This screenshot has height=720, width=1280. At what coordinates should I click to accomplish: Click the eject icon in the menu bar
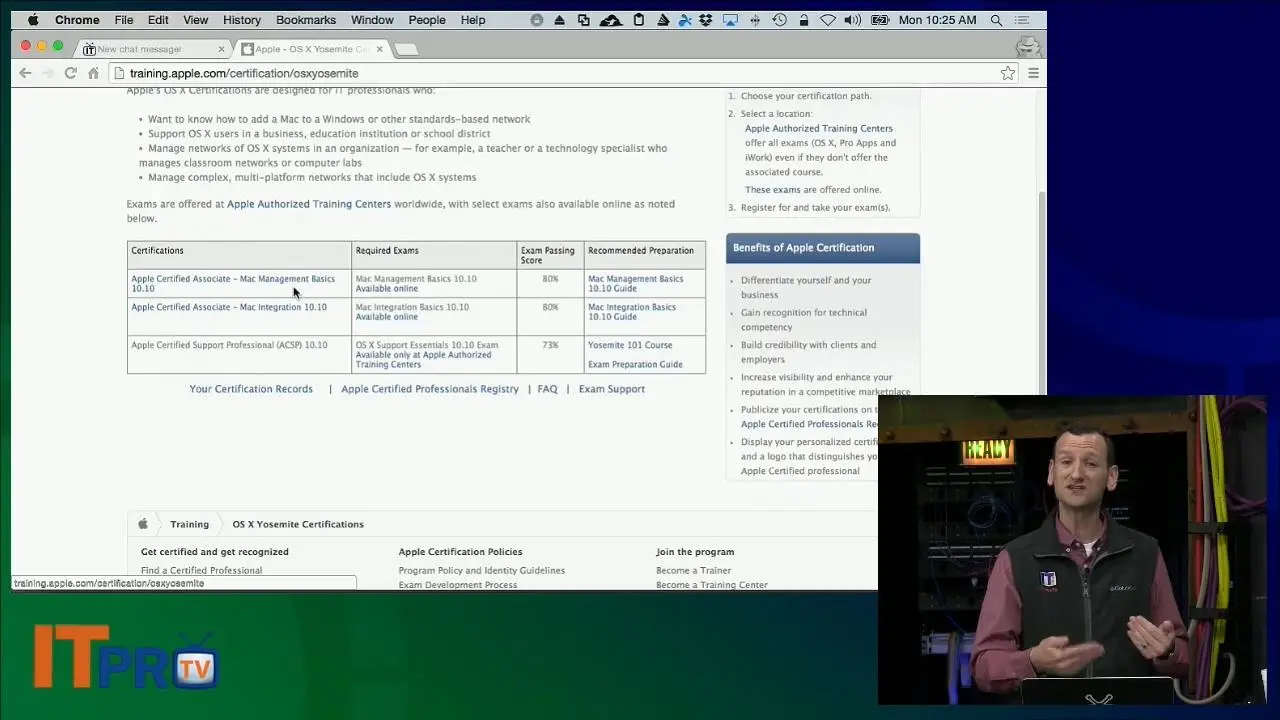click(x=560, y=20)
